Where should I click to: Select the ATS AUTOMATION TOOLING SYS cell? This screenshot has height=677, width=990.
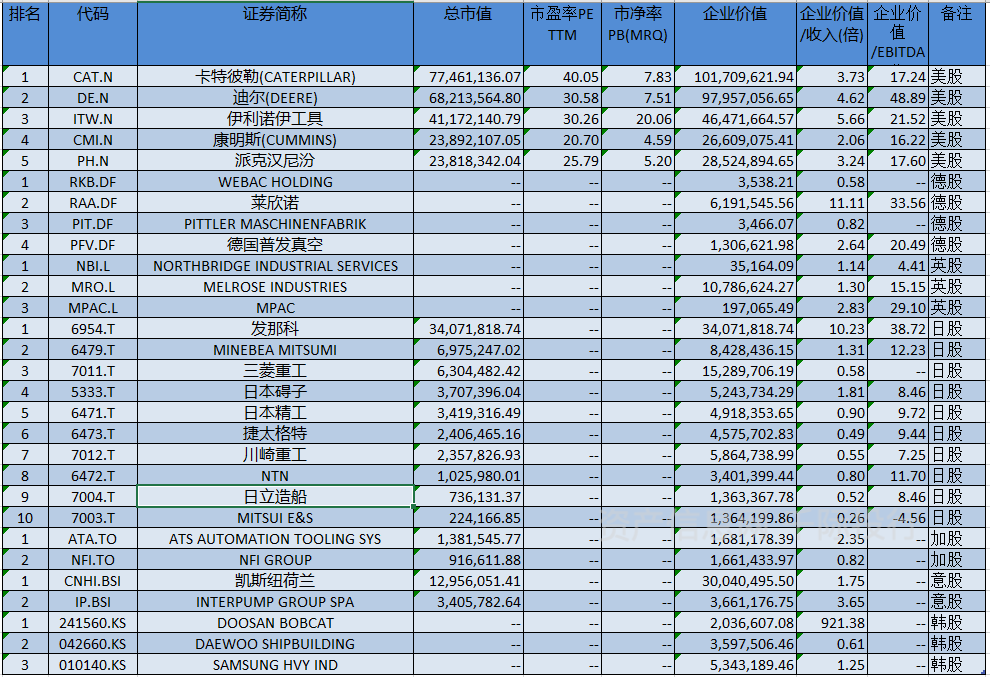[x=275, y=539]
